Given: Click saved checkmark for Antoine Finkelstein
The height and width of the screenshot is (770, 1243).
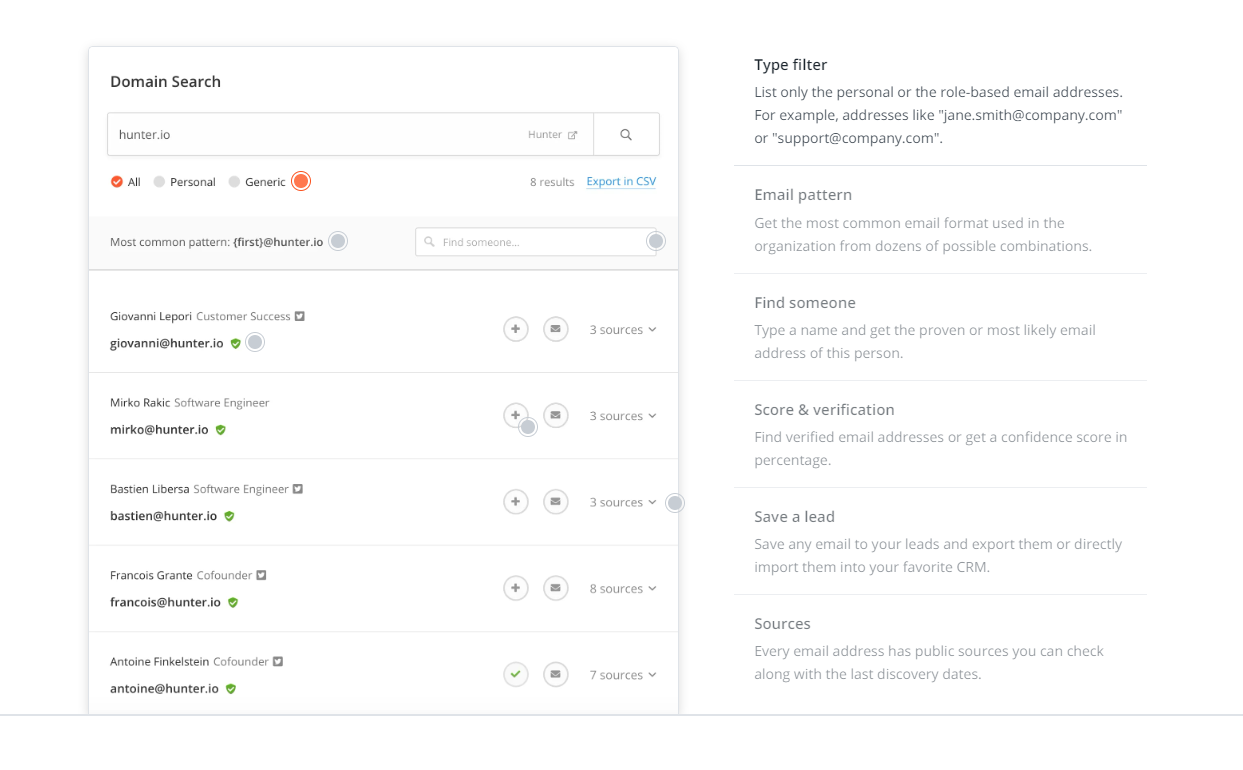Looking at the screenshot, I should (515, 675).
